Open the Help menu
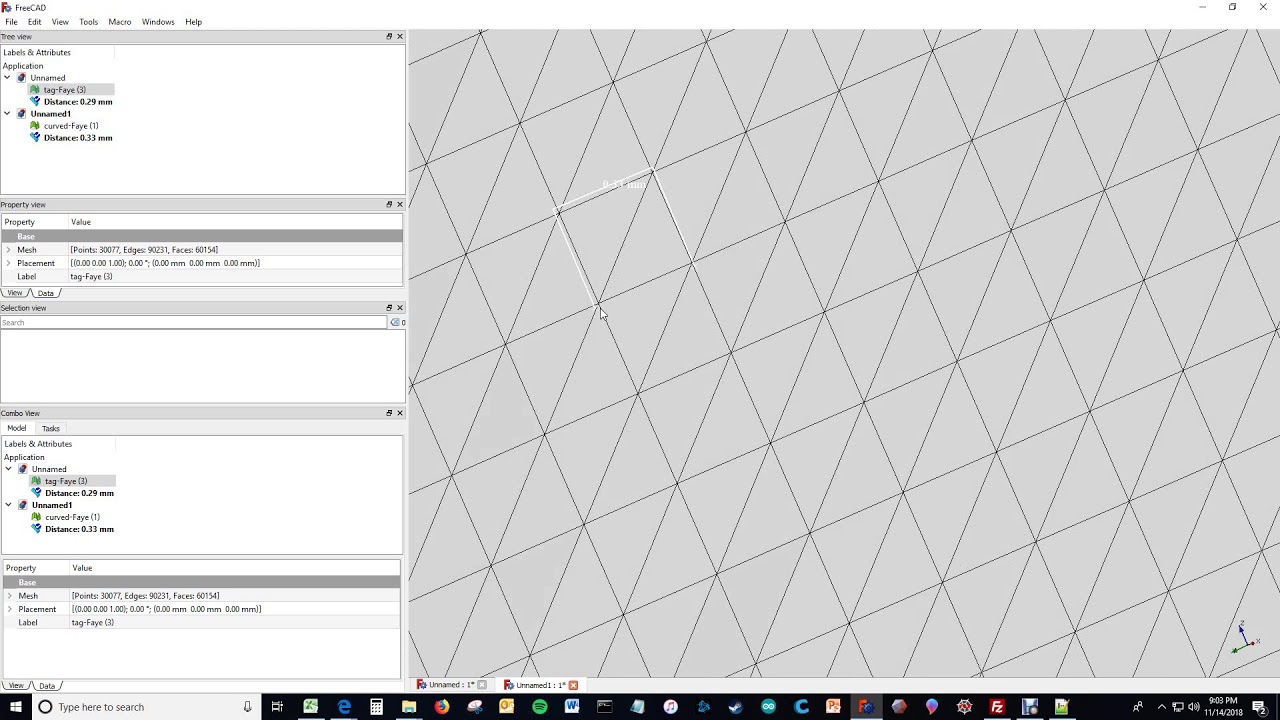This screenshot has width=1280, height=720. pyautogui.click(x=194, y=22)
